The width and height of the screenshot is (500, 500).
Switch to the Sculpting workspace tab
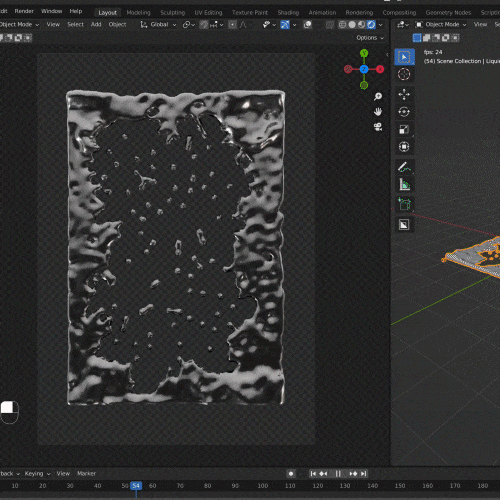(172, 13)
